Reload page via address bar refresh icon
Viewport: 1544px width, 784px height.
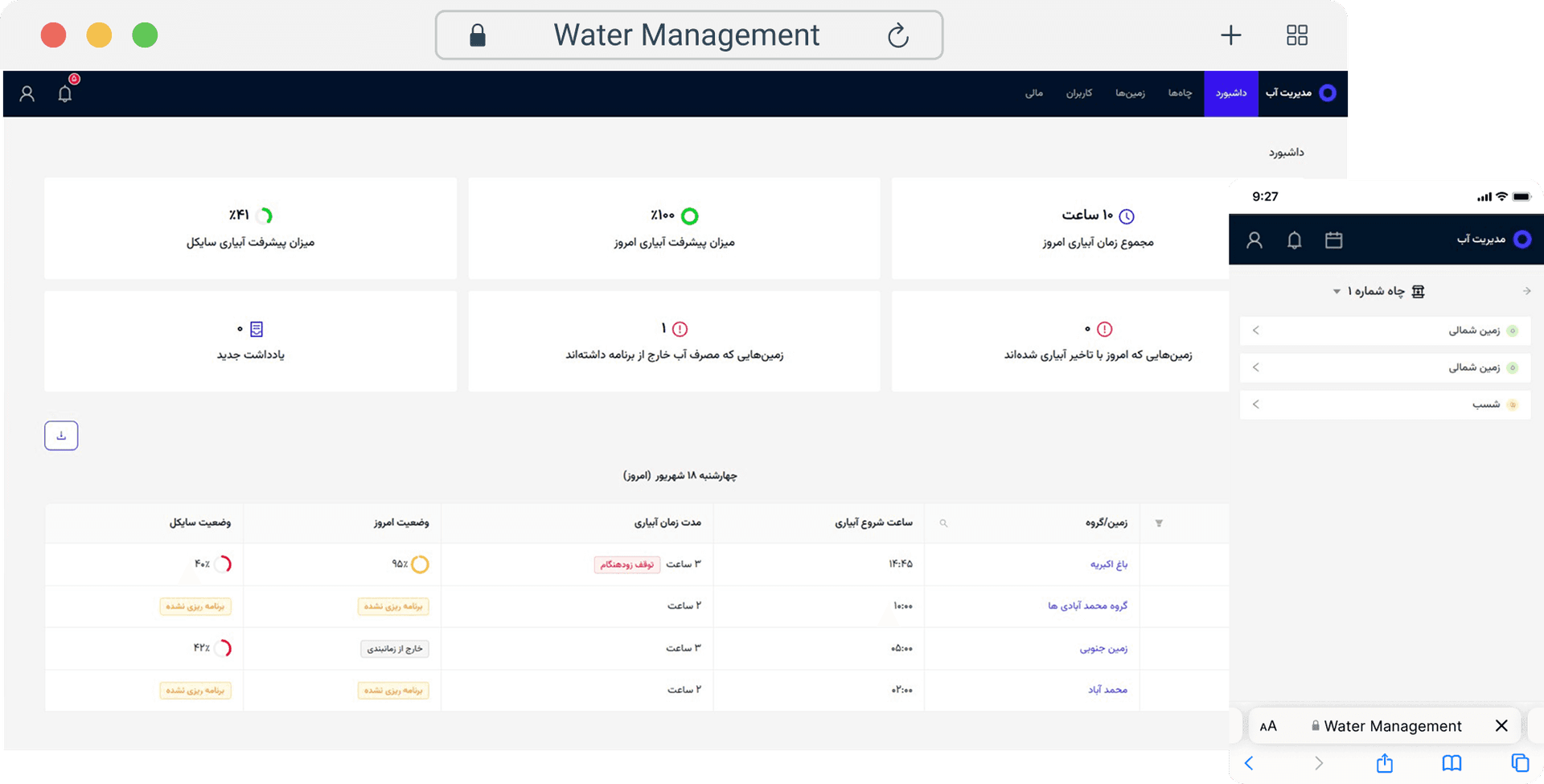(898, 35)
